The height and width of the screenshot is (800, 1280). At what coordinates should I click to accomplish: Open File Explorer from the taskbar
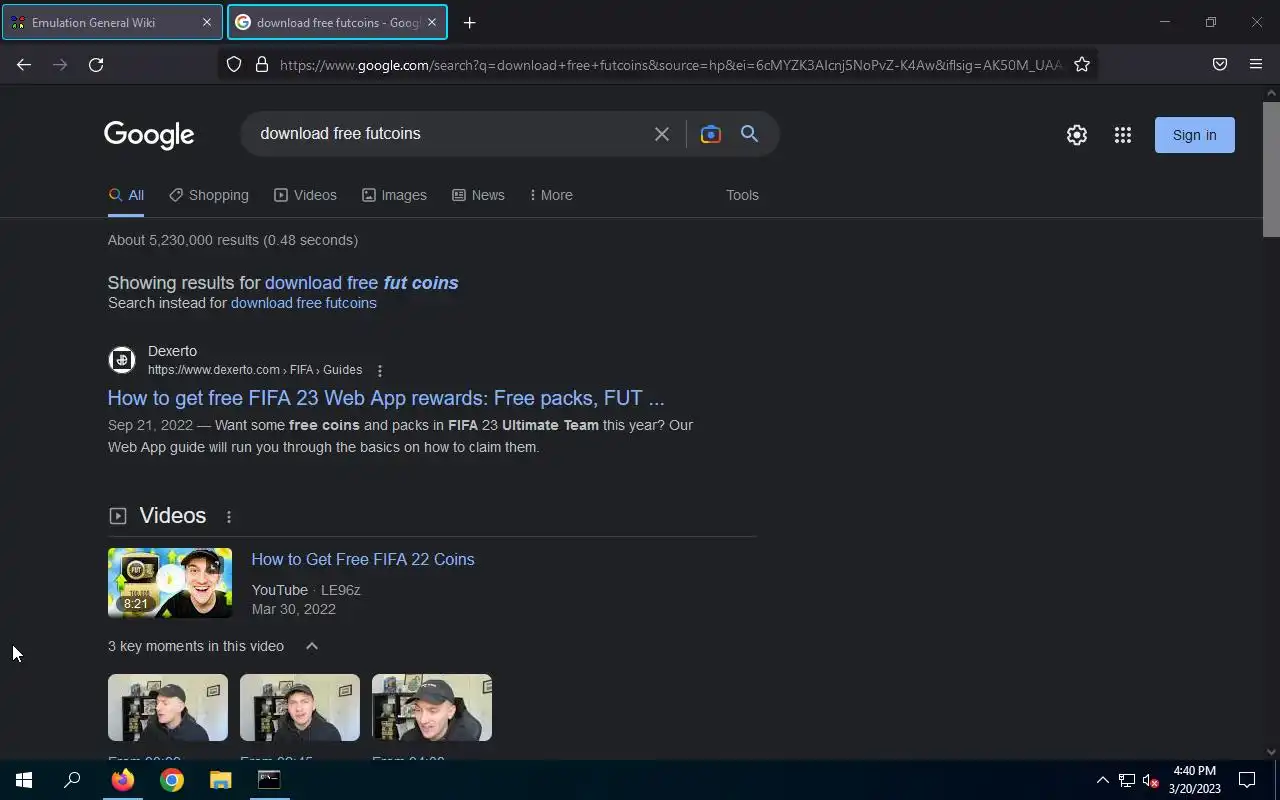click(x=220, y=780)
